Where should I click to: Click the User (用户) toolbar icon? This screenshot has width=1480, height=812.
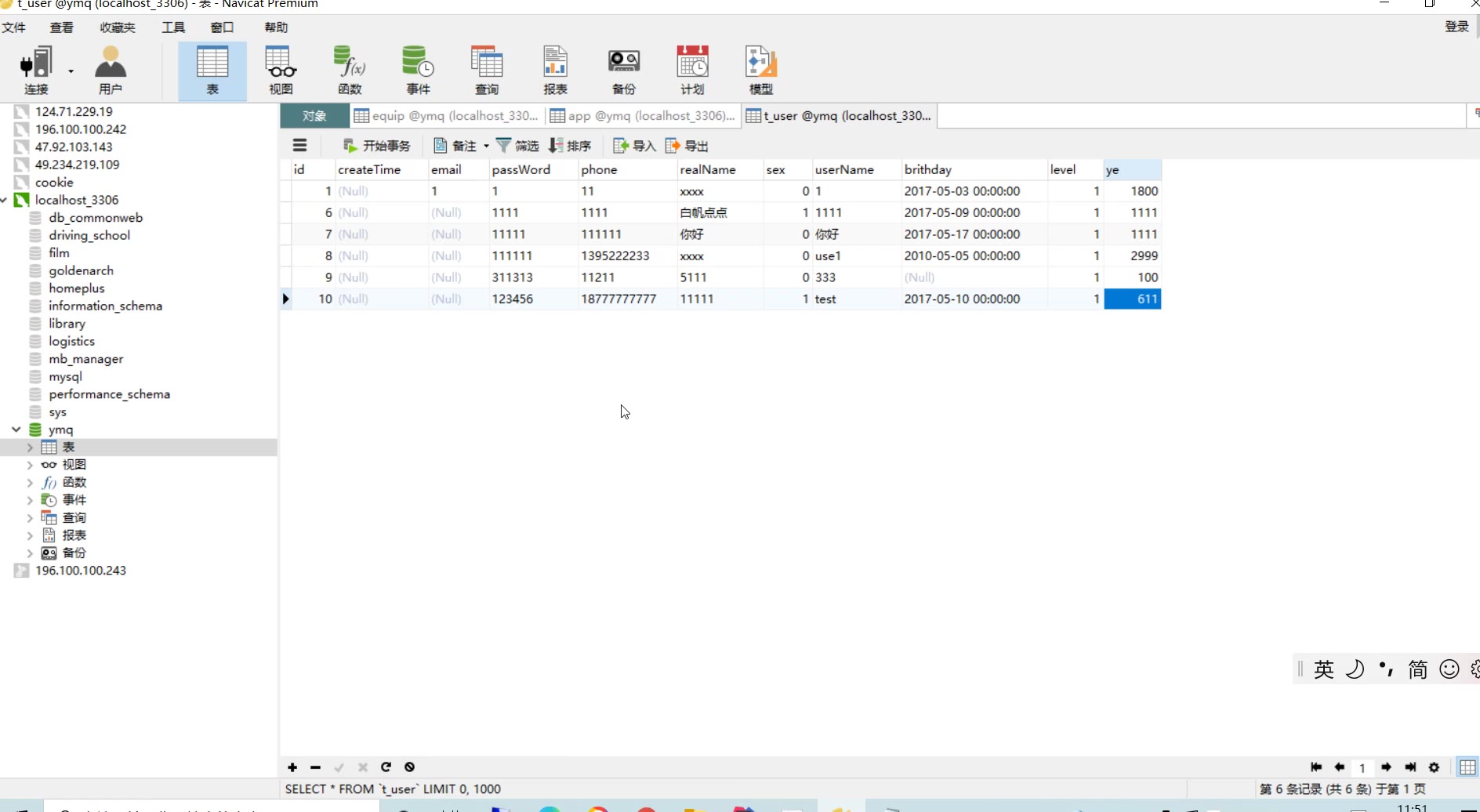[x=111, y=71]
